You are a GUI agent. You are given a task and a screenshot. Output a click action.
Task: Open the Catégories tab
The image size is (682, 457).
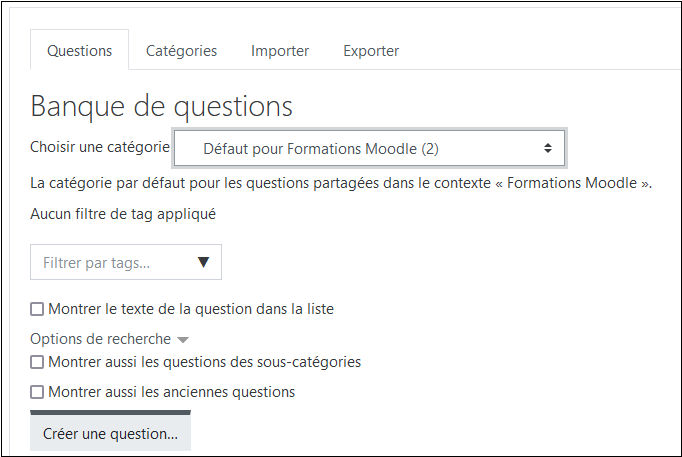181,51
